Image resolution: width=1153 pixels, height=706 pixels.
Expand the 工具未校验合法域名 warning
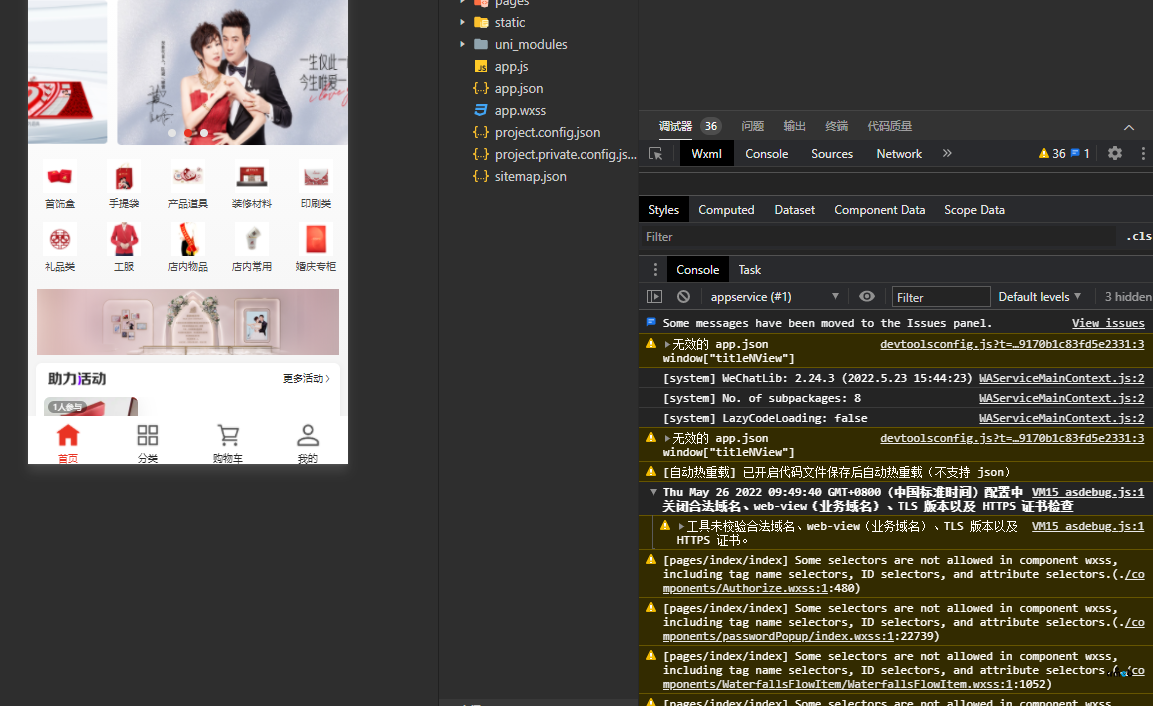tap(682, 527)
